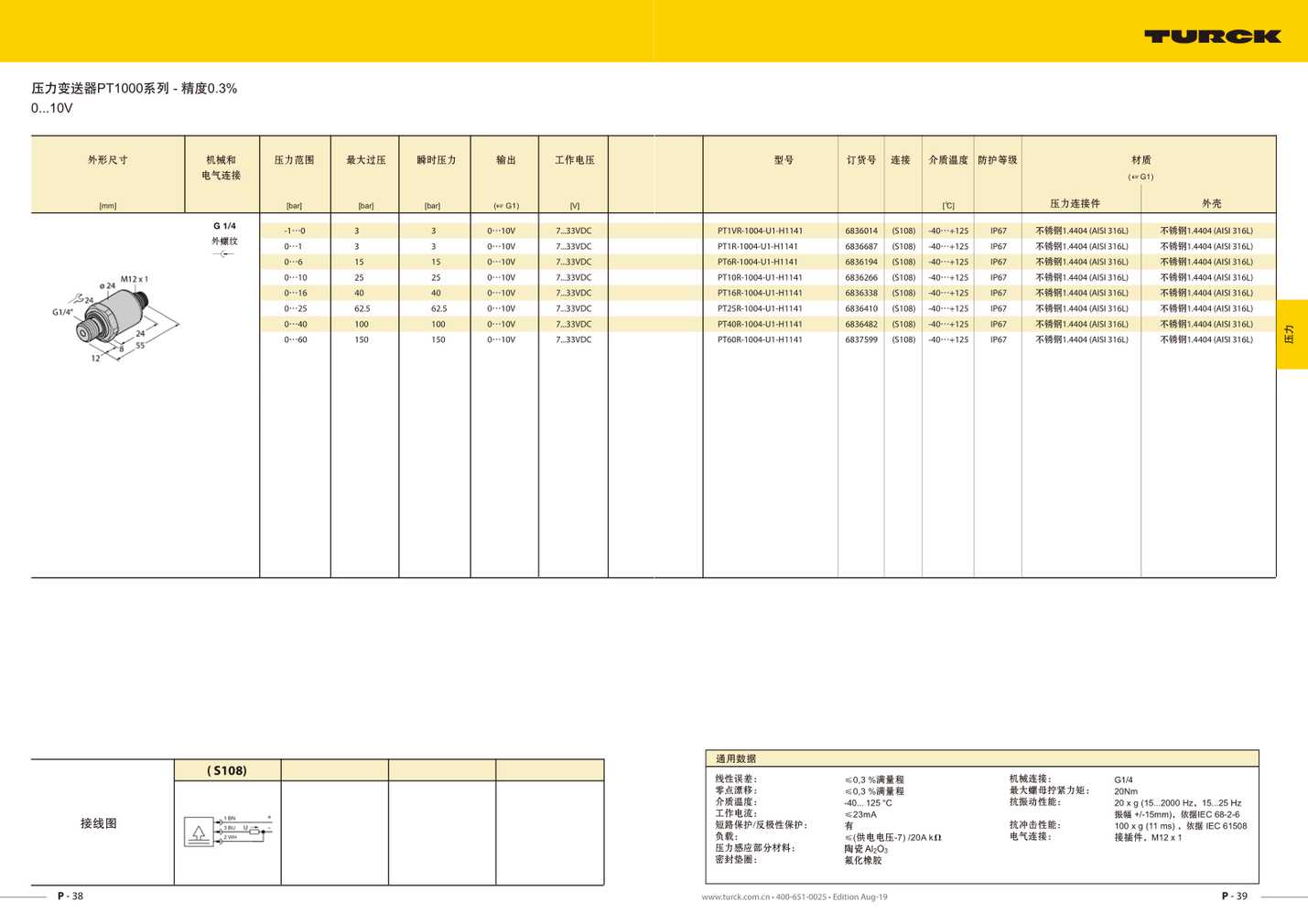Click the sensor dimension drawing thumbnail
This screenshot has height=924, width=1308.
(x=116, y=318)
